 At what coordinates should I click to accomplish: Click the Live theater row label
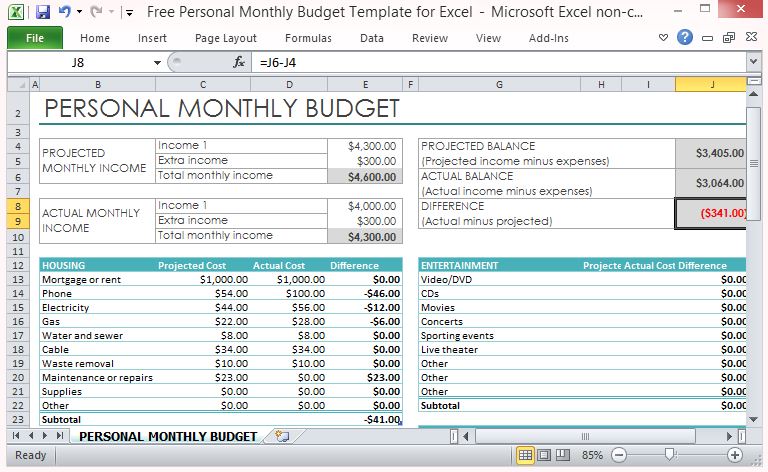449,350
